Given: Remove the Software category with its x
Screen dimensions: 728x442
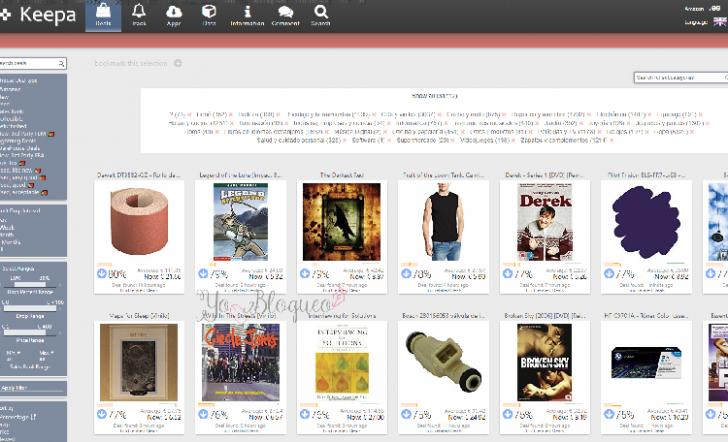Looking at the screenshot, I should 388,141.
